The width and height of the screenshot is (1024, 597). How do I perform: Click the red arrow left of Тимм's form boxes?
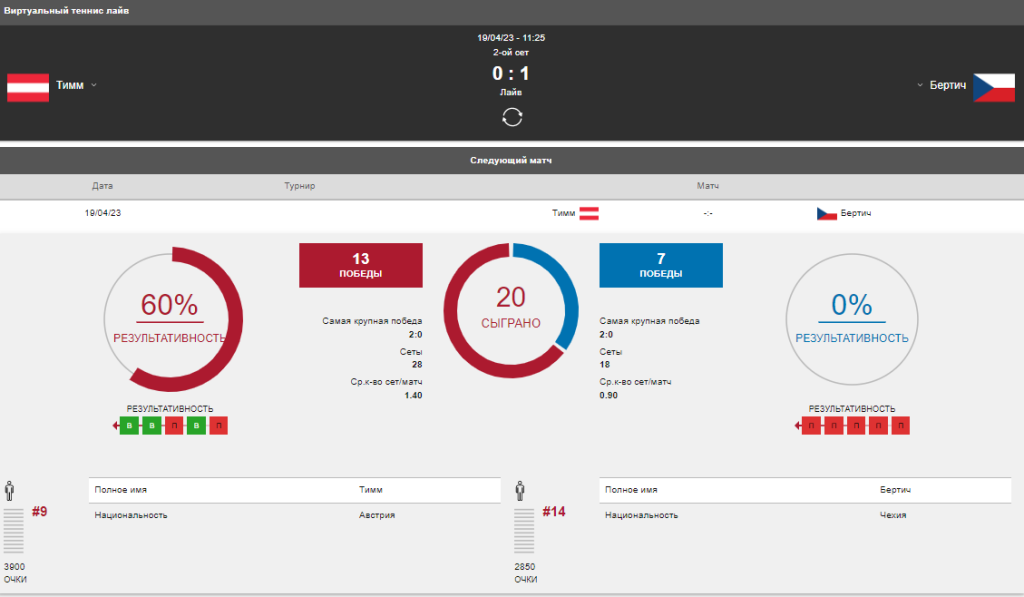(116, 426)
